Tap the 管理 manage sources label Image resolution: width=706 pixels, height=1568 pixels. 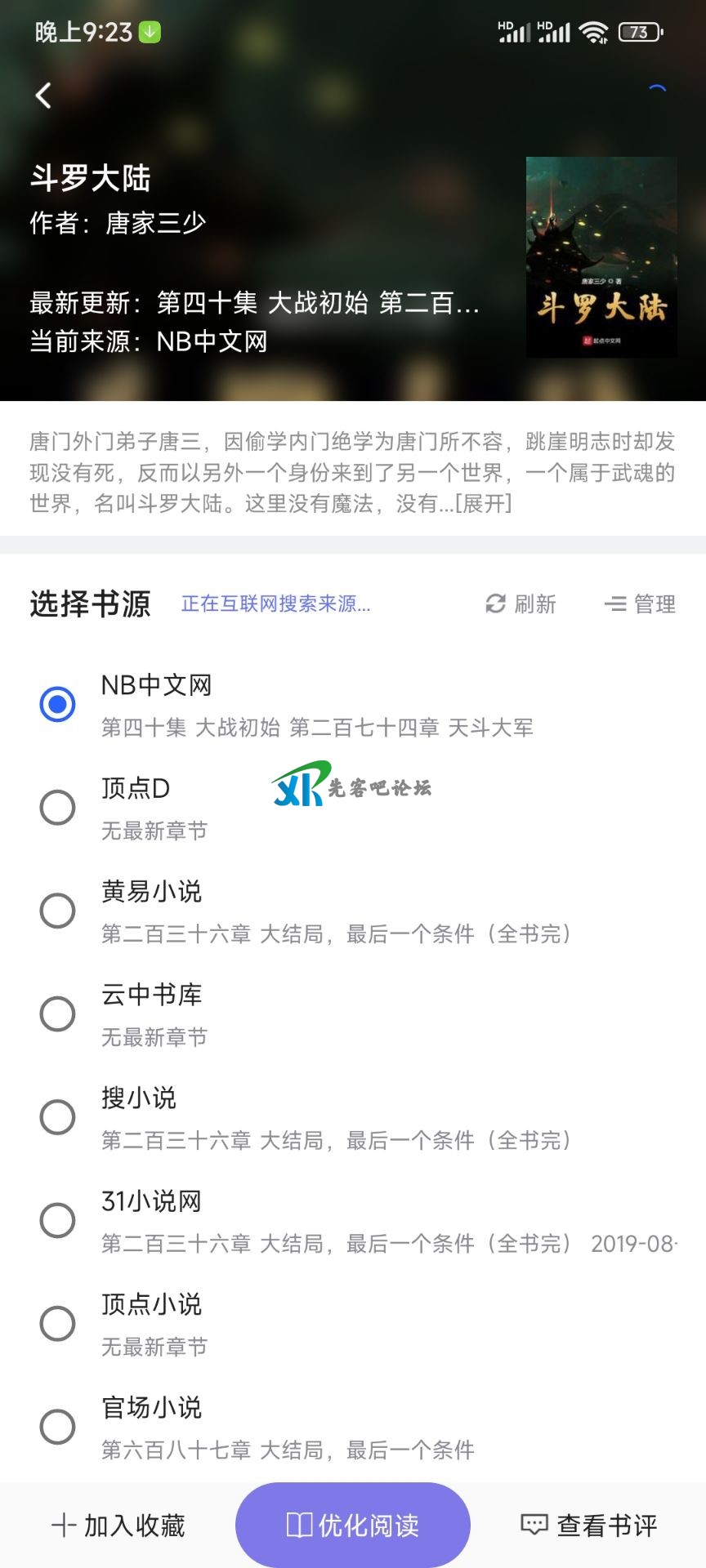(x=655, y=604)
